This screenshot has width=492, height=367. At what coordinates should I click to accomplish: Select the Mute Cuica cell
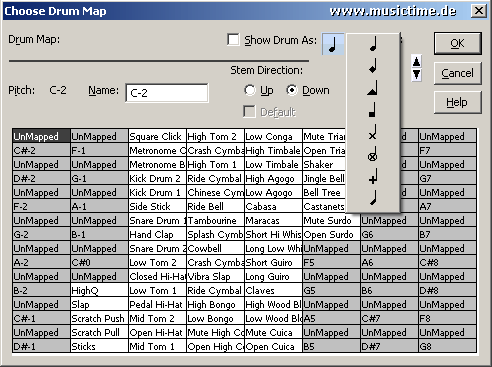[273, 332]
